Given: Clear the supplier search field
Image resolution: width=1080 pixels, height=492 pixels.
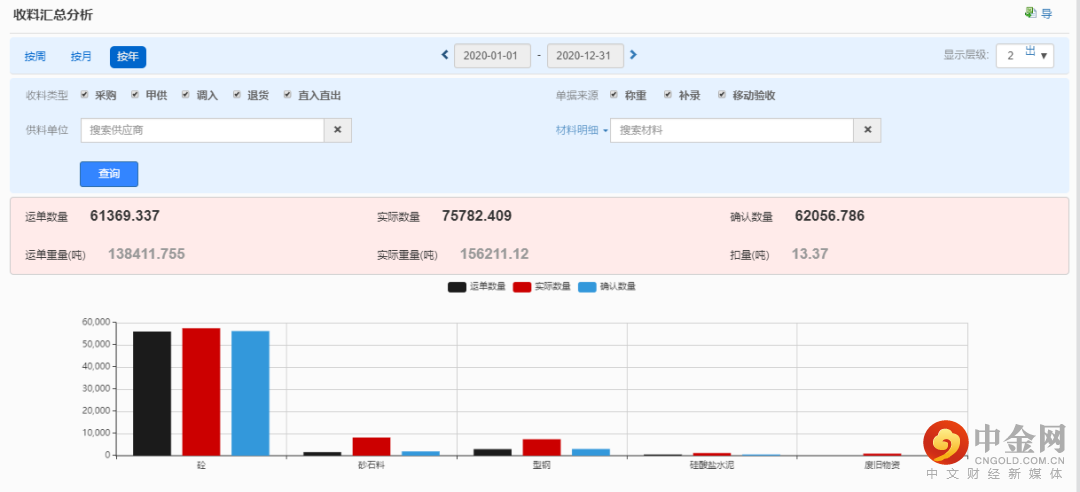Looking at the screenshot, I should (x=338, y=130).
